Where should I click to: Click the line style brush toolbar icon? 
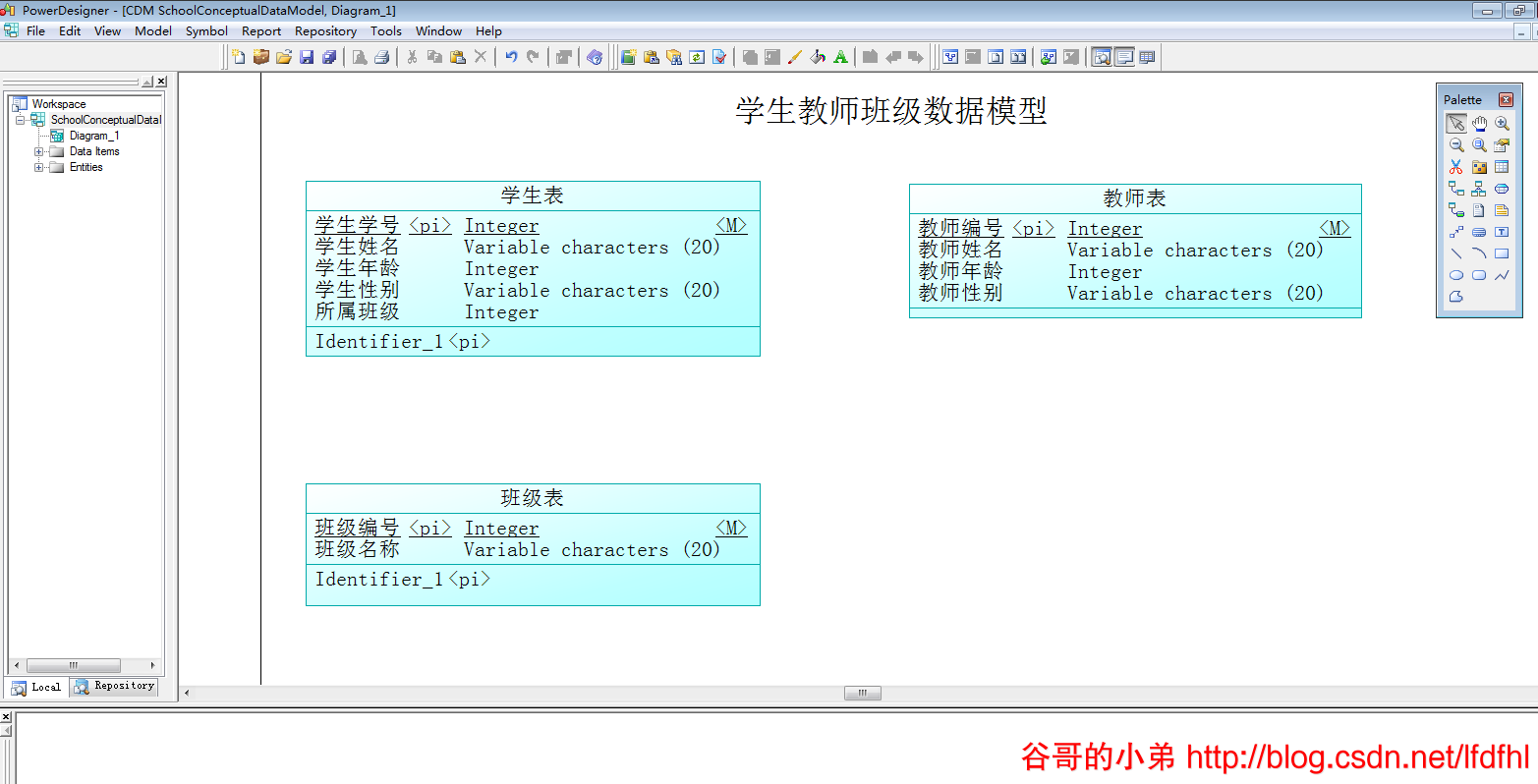795,57
